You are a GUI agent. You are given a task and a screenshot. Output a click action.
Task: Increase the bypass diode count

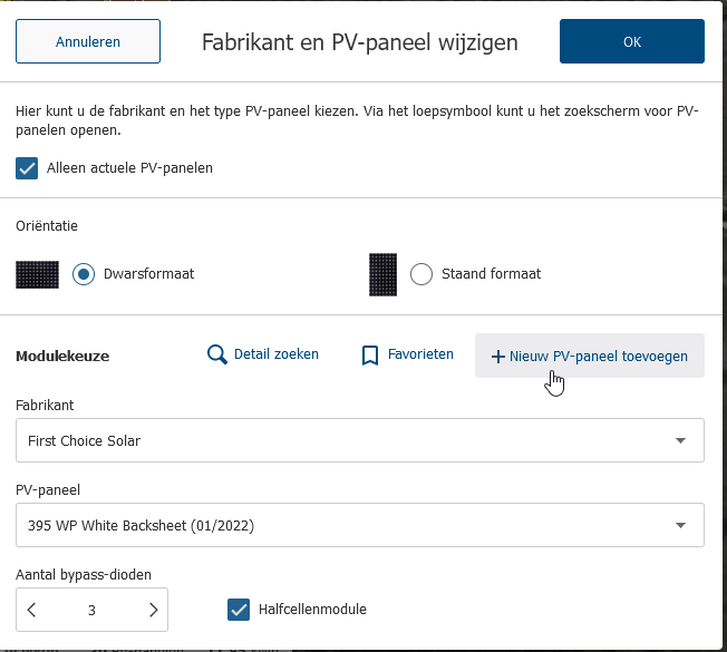(153, 610)
